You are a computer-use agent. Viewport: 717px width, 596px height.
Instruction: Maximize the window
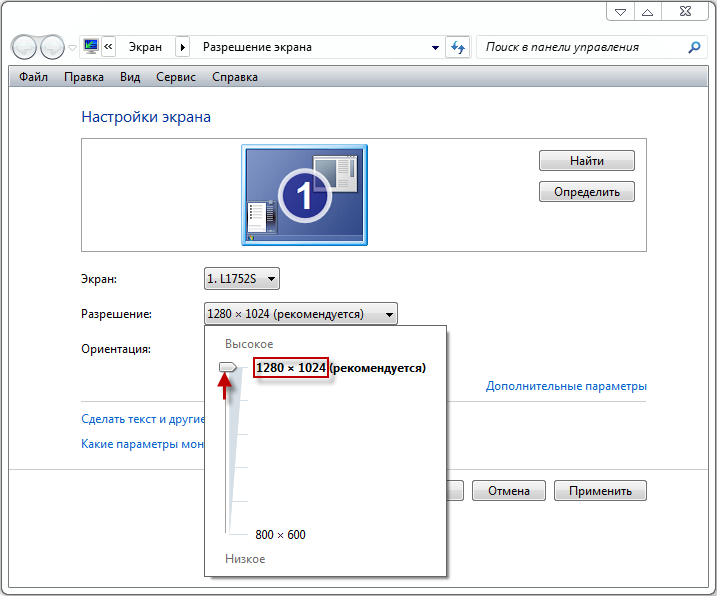click(647, 11)
